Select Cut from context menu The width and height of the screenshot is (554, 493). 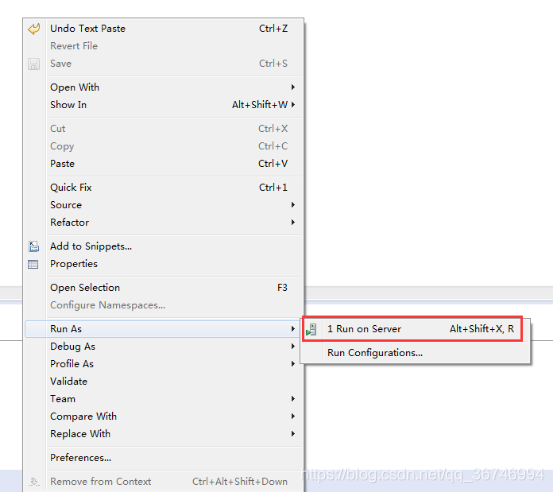163,129
